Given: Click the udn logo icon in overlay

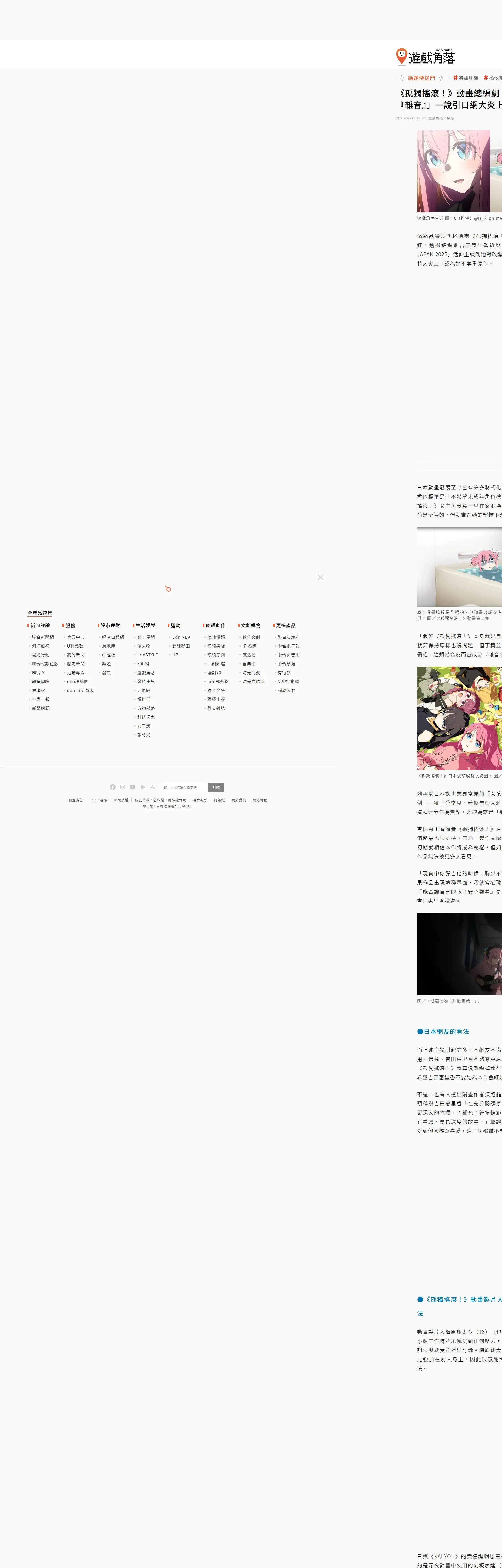Looking at the screenshot, I should 168,589.
